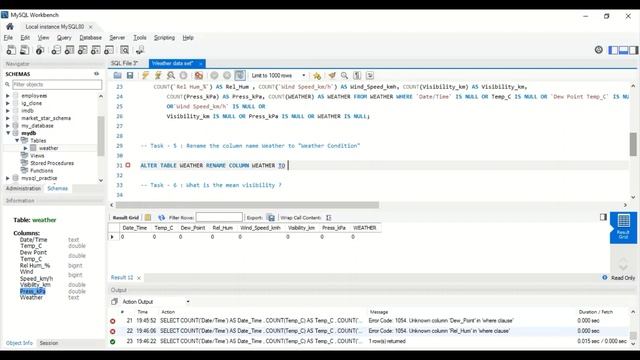The height and width of the screenshot is (360, 640).
Task: Select Stored Procedures in schema tree
Action: (x=52, y=163)
